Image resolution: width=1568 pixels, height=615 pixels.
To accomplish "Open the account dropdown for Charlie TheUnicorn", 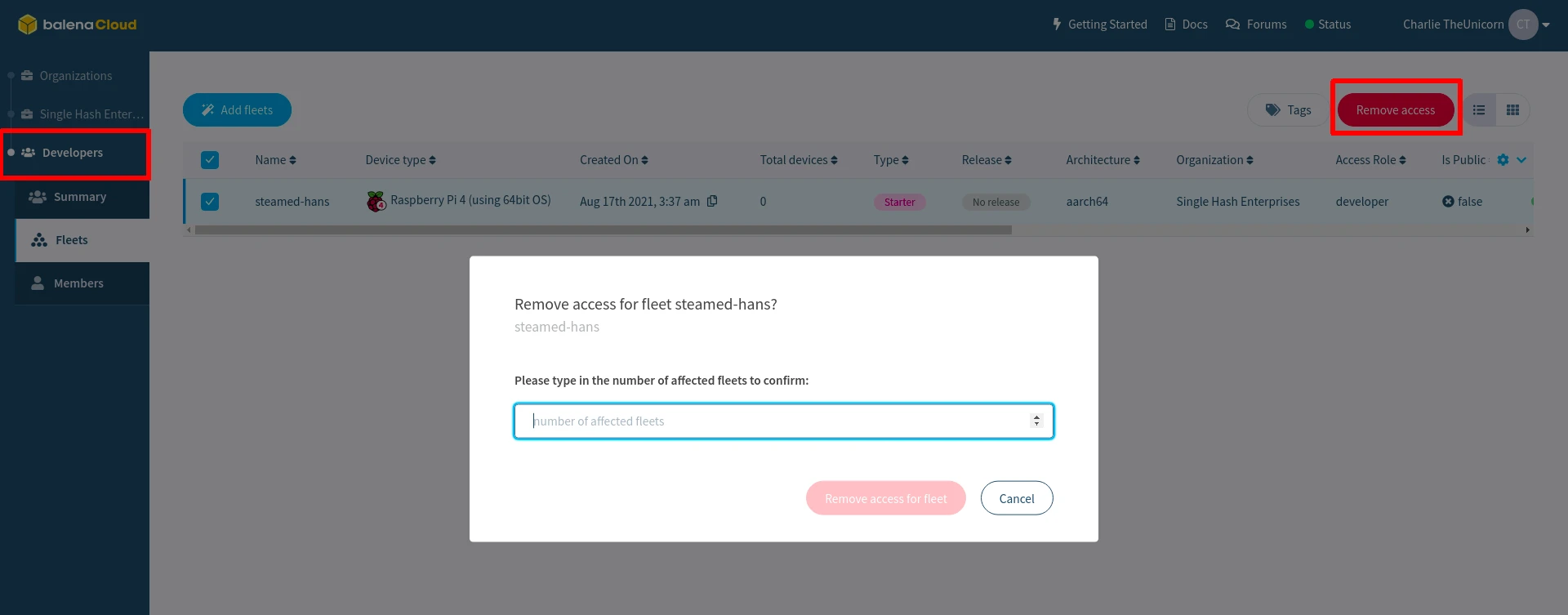I will tap(1523, 25).
